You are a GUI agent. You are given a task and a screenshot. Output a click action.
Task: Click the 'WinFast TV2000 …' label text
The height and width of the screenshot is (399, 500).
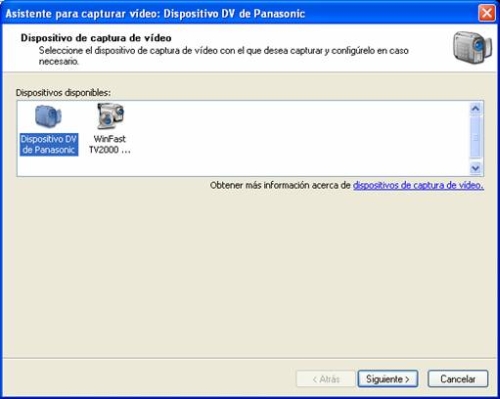point(110,144)
